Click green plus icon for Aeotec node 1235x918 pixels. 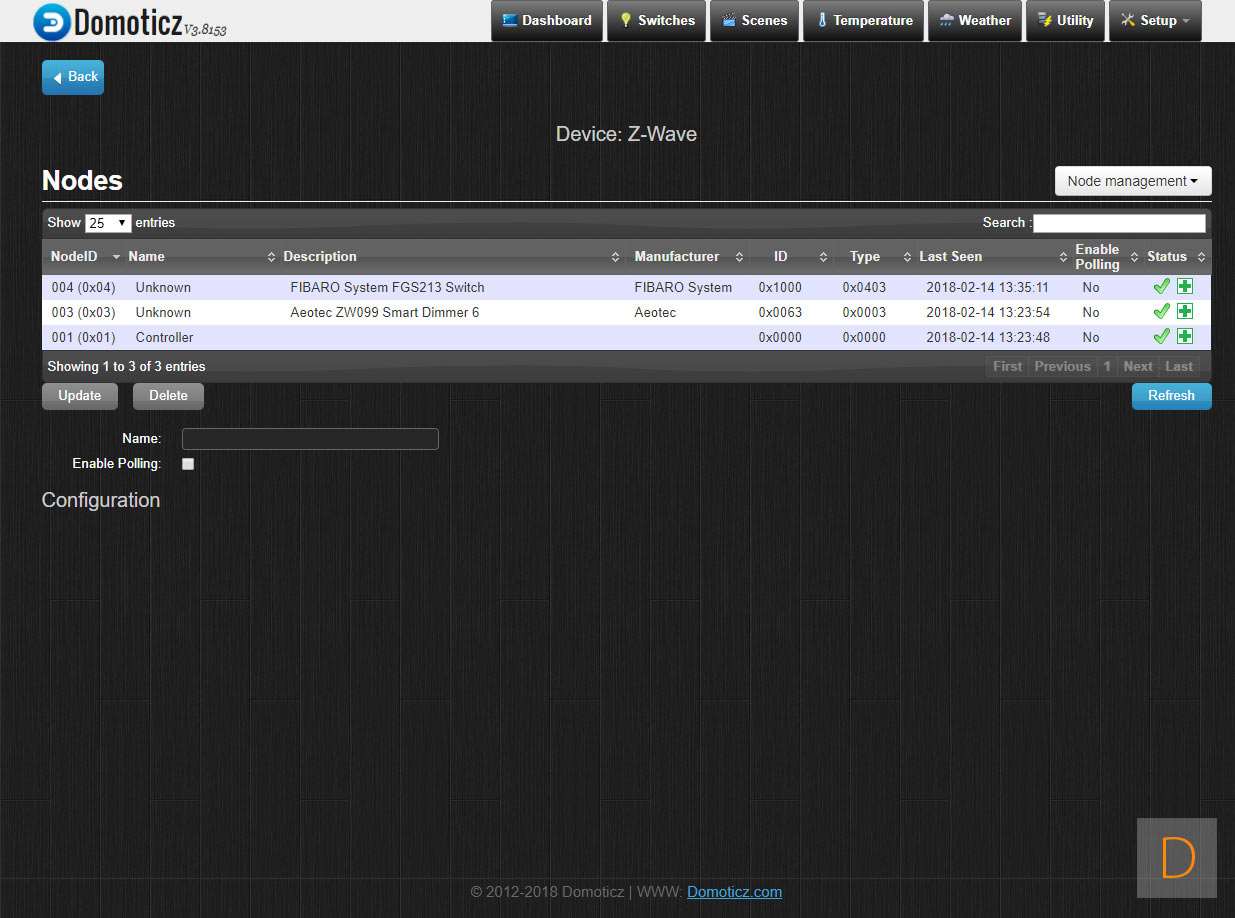[x=1185, y=311]
